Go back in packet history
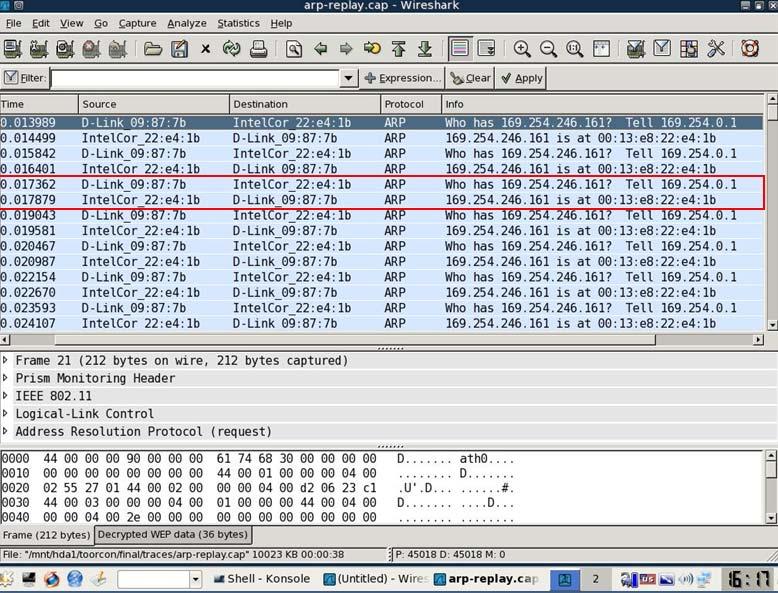778x593 pixels. (x=321, y=49)
